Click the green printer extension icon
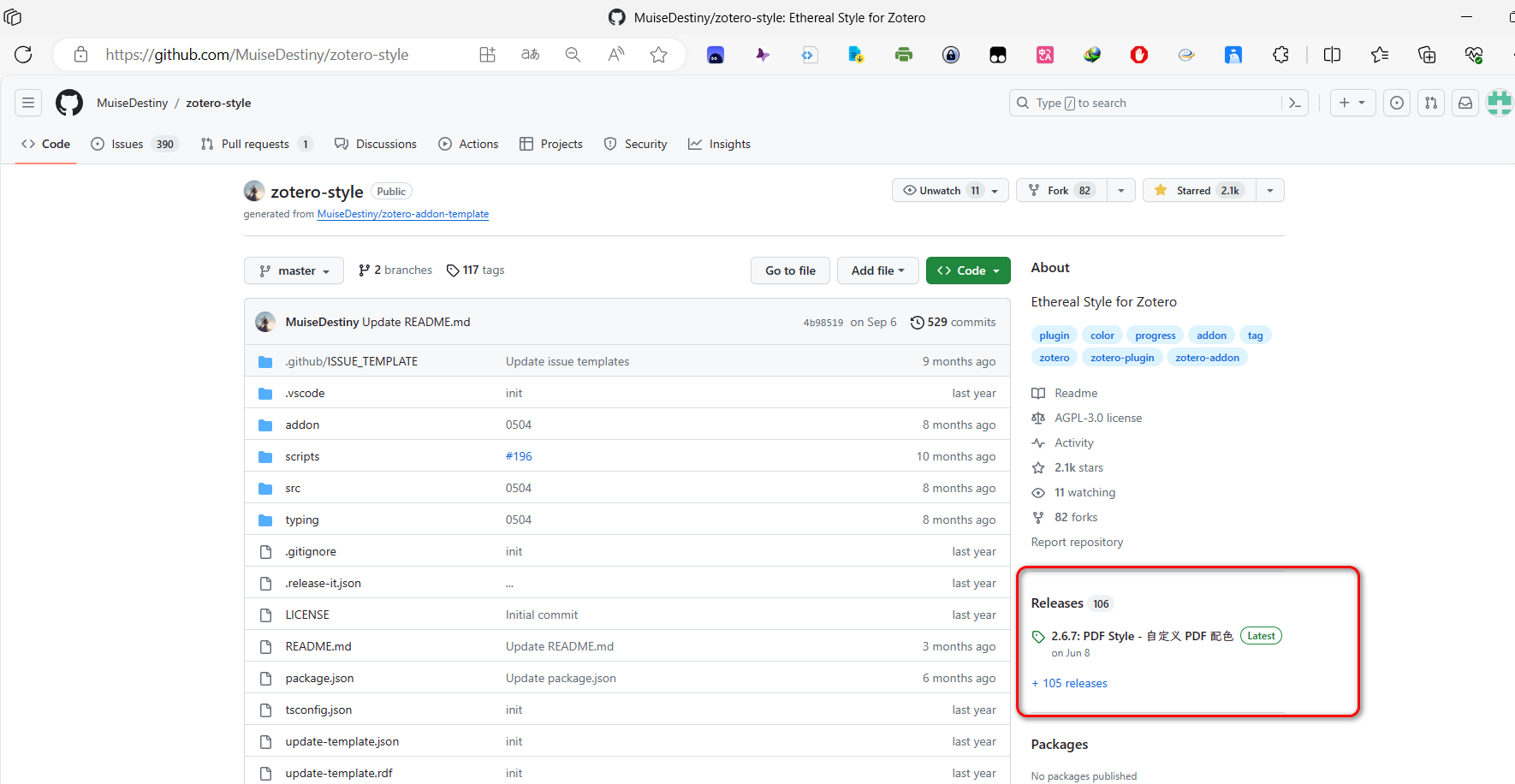The width and height of the screenshot is (1515, 784). coord(904,55)
